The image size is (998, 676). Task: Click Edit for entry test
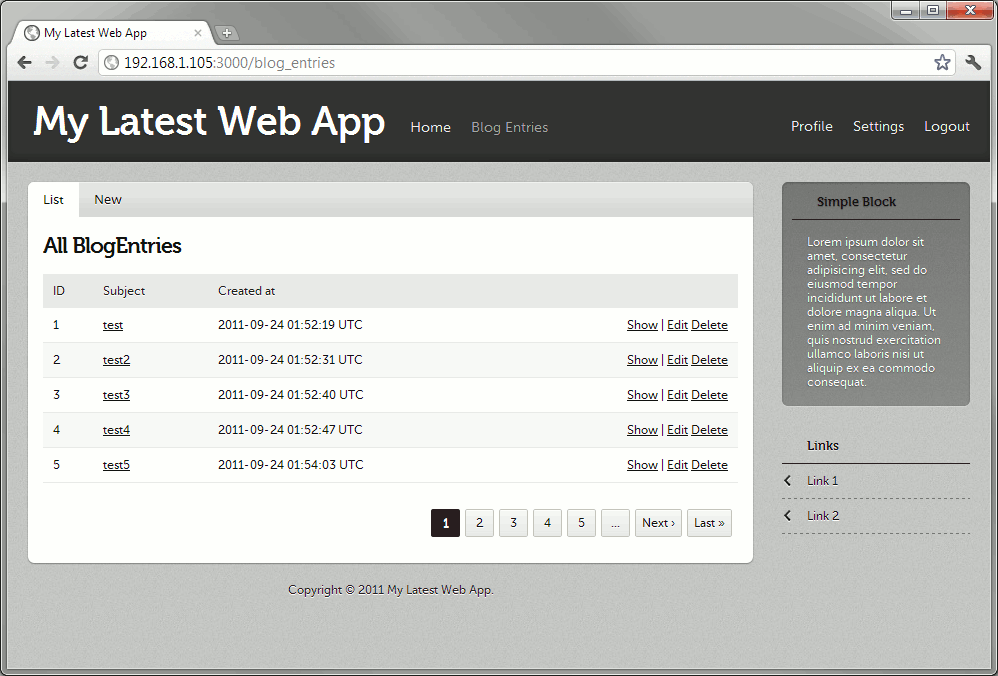click(677, 325)
